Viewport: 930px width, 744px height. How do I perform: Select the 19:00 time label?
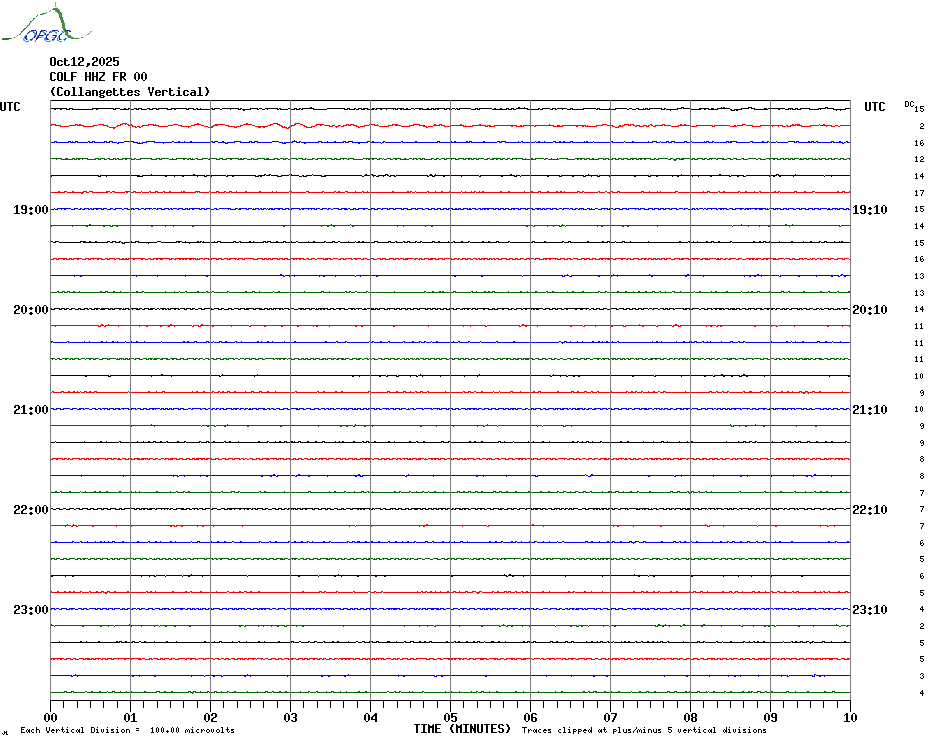(x=31, y=210)
